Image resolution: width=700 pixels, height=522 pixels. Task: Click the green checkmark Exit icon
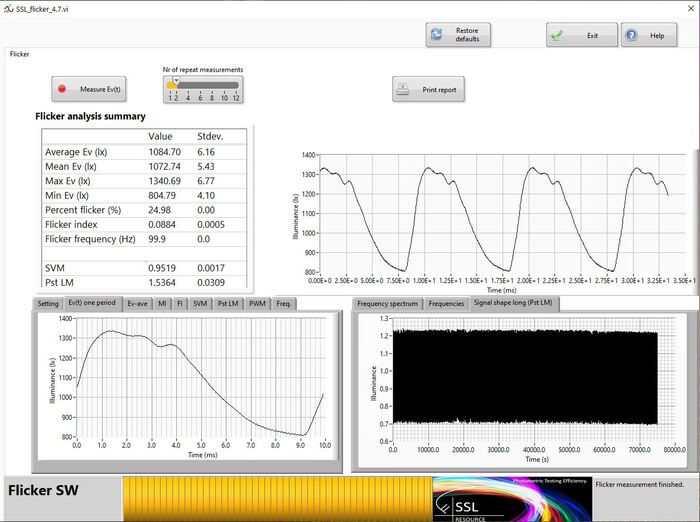click(557, 35)
